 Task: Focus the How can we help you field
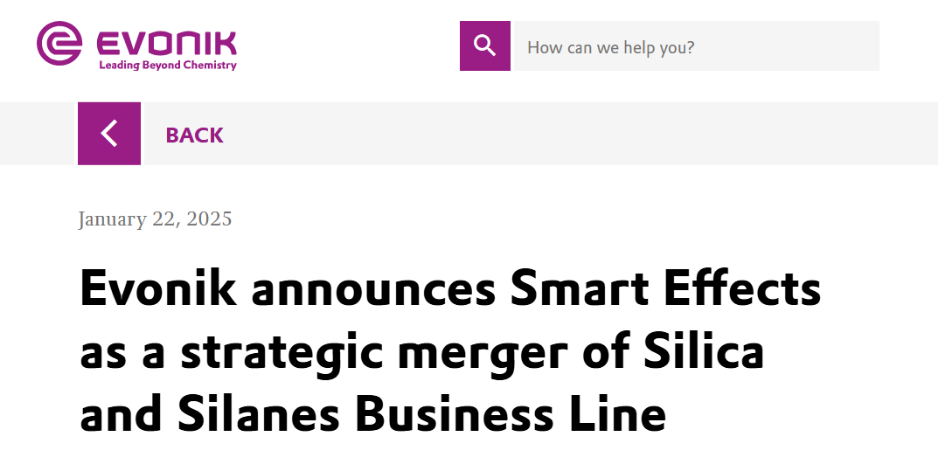pos(696,46)
